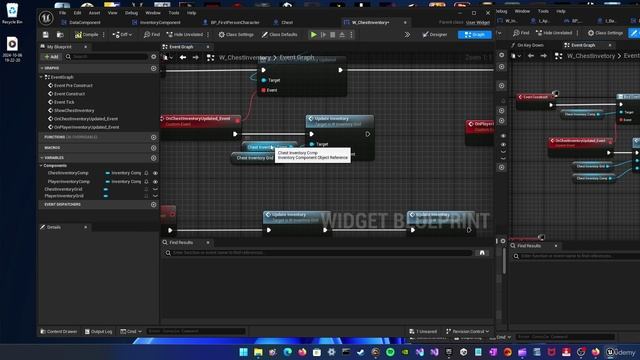Click PlayerInventoryGrid type color pill
Viewport: 640px width, 360px height.
click(x=107, y=196)
